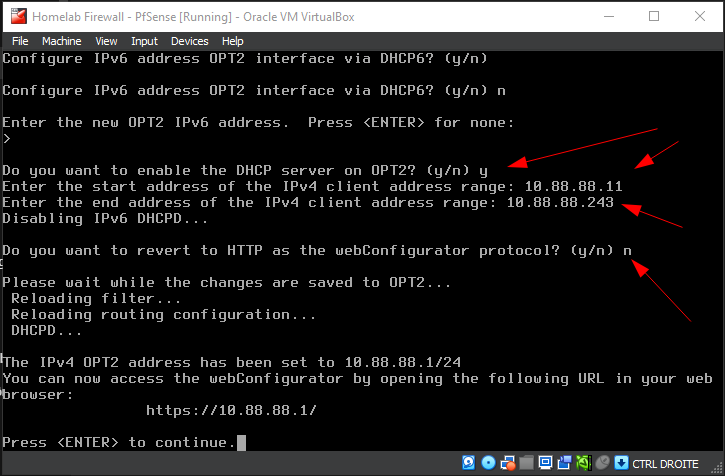Open the network adapters status icon
This screenshot has width=725, height=476.
pos(508,463)
